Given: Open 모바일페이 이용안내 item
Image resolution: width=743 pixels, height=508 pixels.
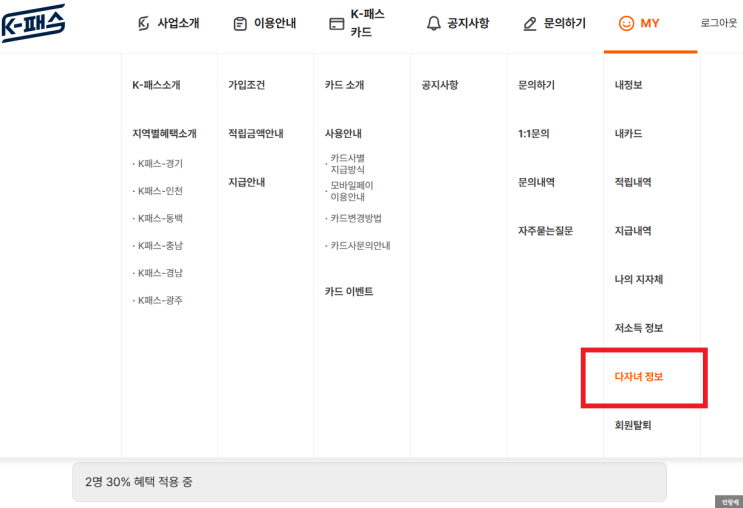Looking at the screenshot, I should point(352,191).
